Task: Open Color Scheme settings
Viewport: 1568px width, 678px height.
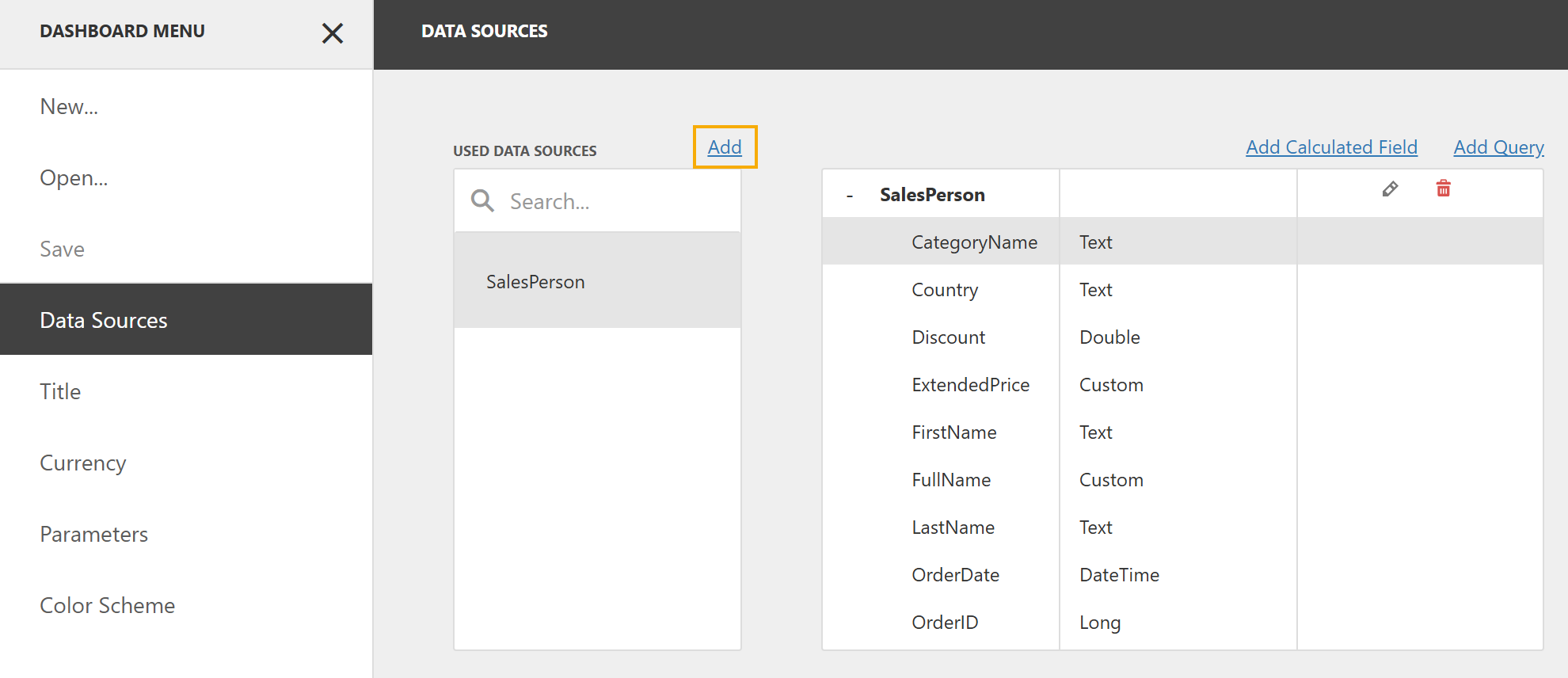Action: pos(108,606)
